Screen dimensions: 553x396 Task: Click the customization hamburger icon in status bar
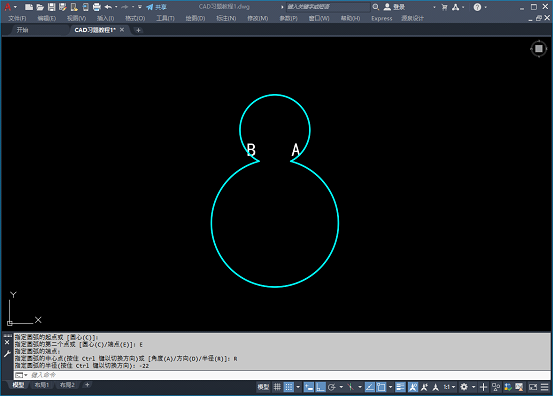tap(544, 387)
